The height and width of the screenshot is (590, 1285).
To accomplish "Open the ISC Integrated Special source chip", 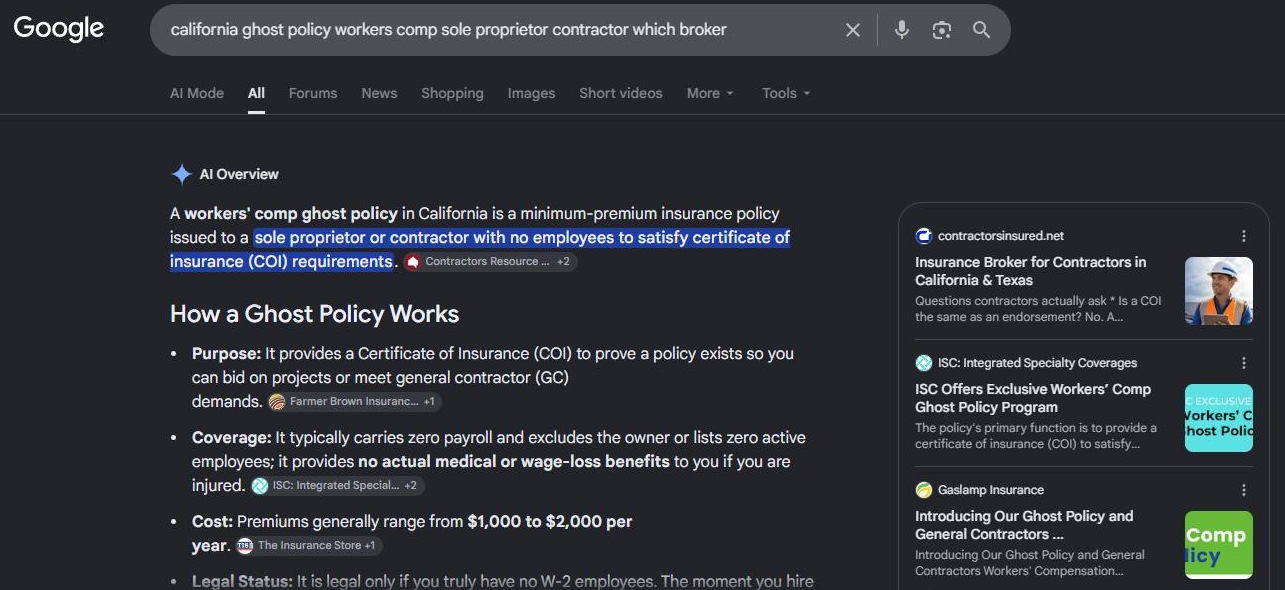I will [337, 486].
